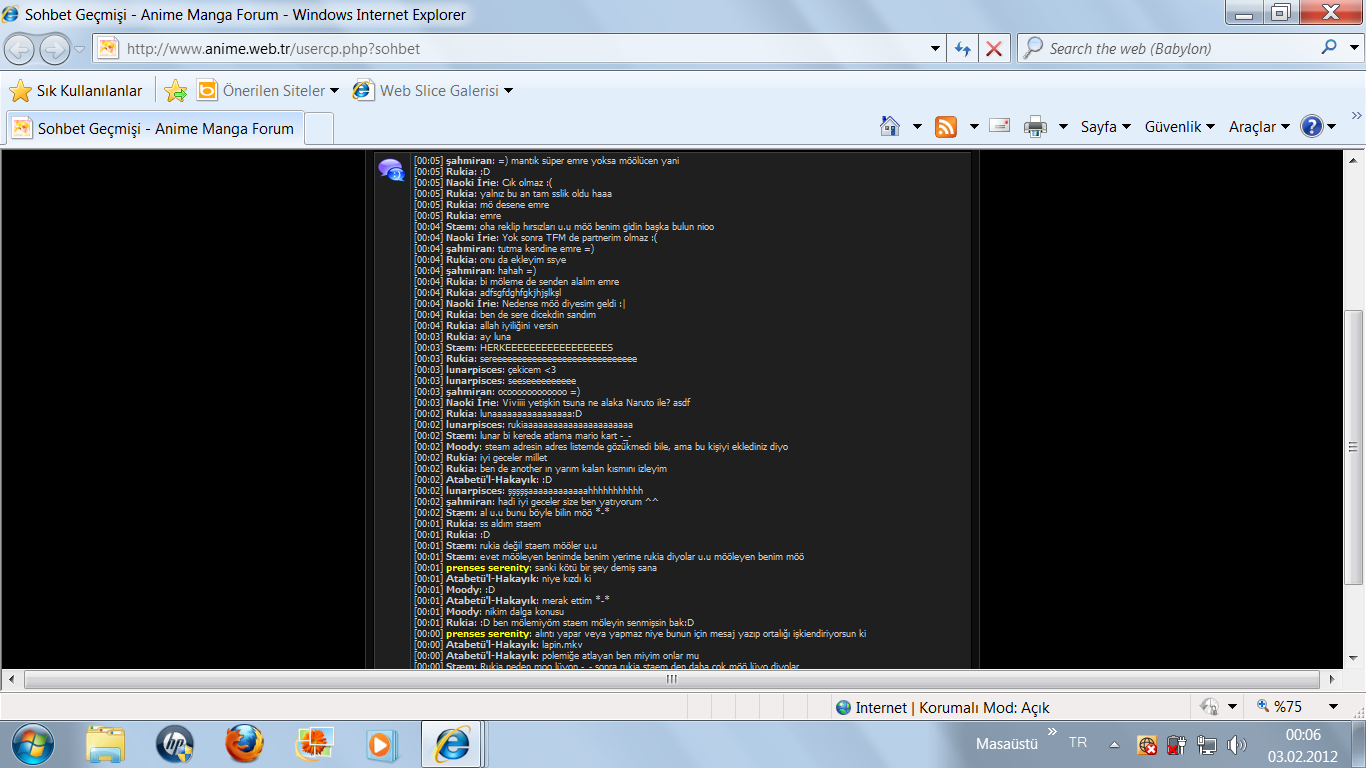The width and height of the screenshot is (1366, 768).
Task: Expand the RSS feeds dropdown arrow
Action: pyautogui.click(x=974, y=127)
